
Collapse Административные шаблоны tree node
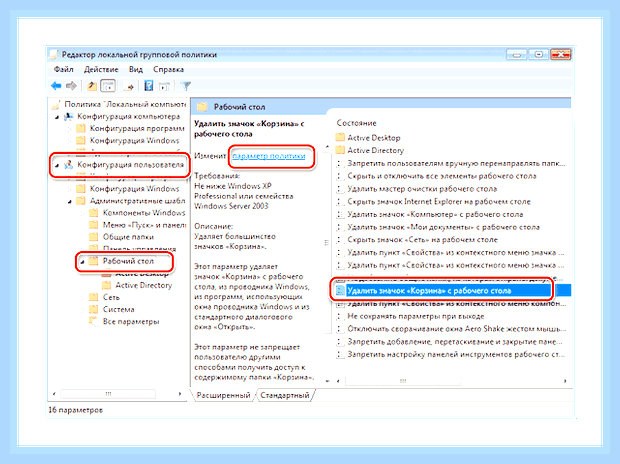[x=70, y=201]
